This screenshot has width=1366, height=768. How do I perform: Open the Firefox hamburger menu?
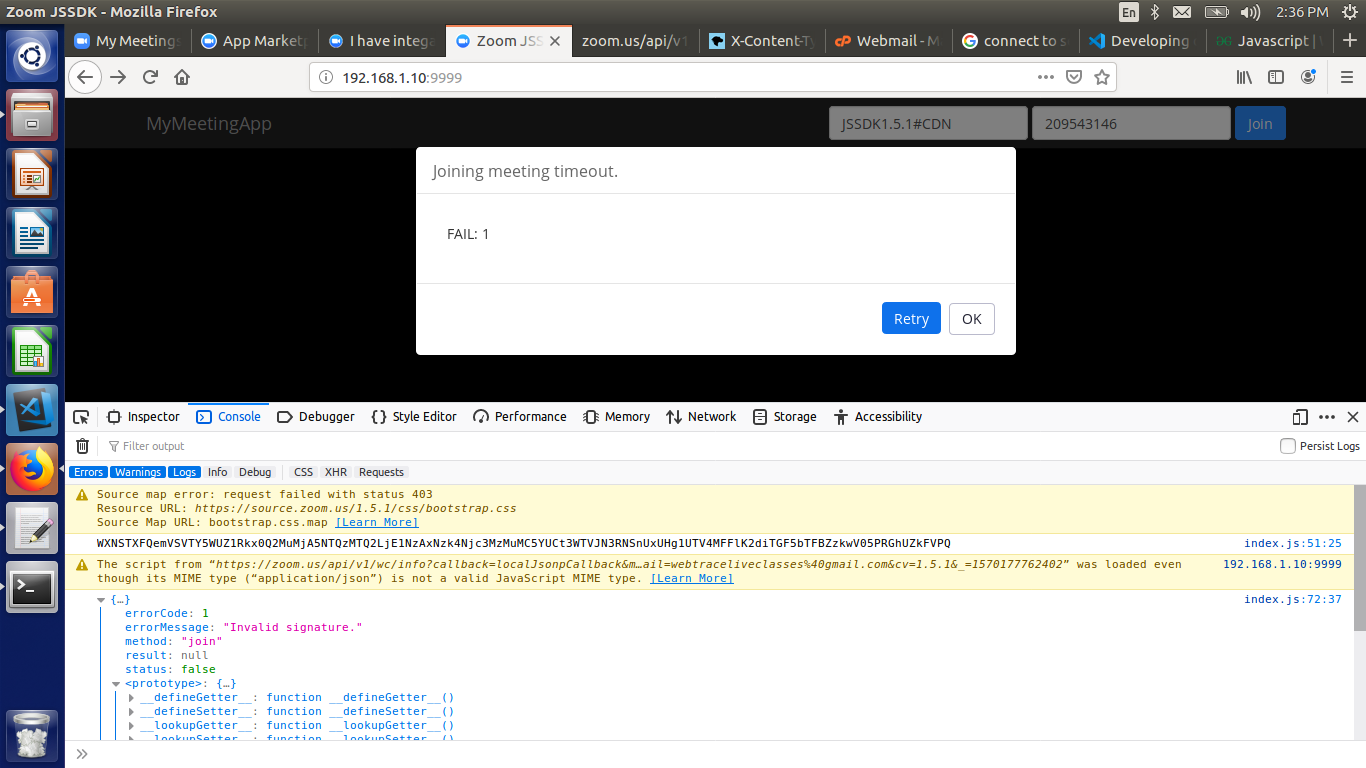1346,77
